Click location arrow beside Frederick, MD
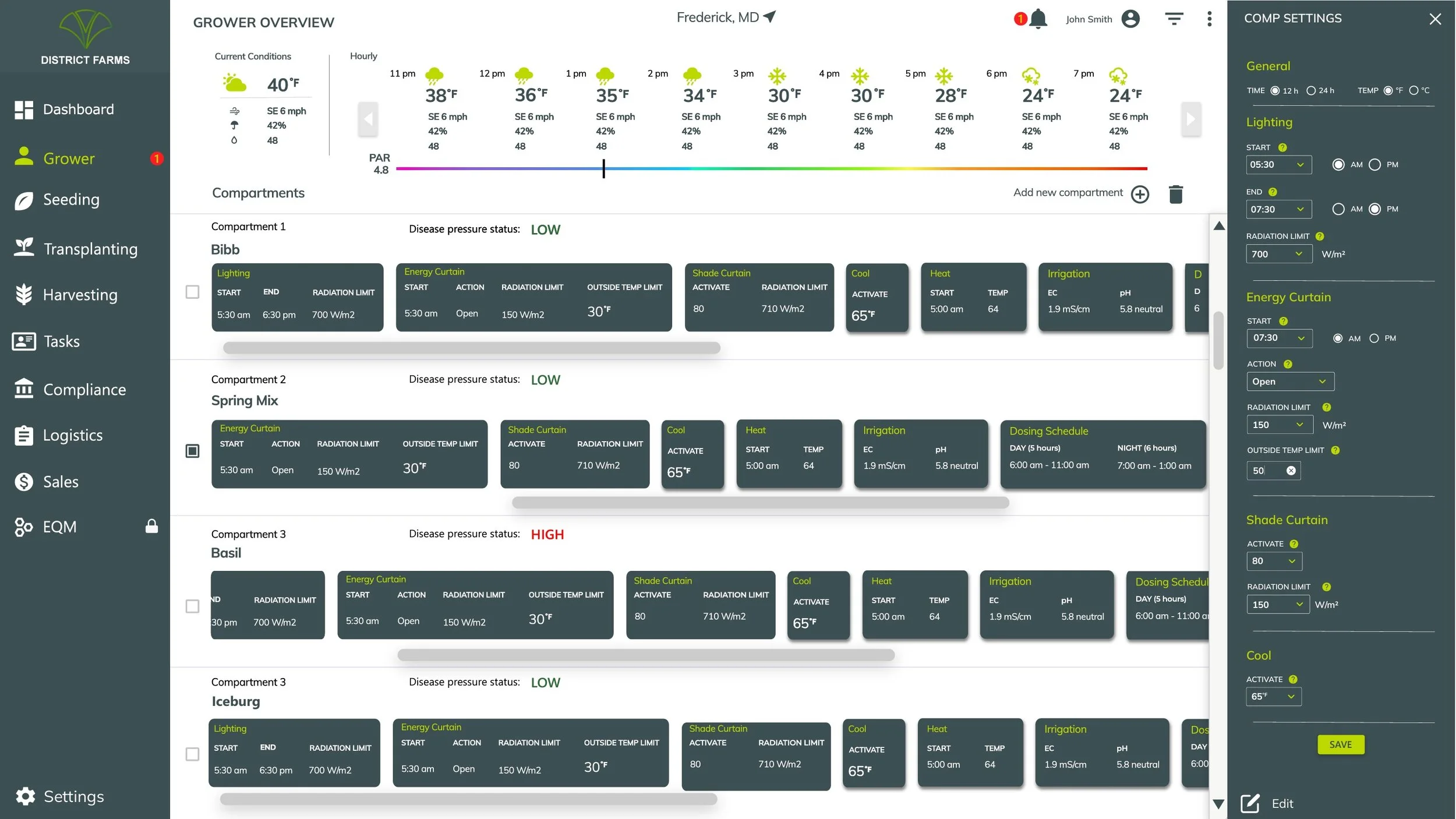 pos(770,17)
